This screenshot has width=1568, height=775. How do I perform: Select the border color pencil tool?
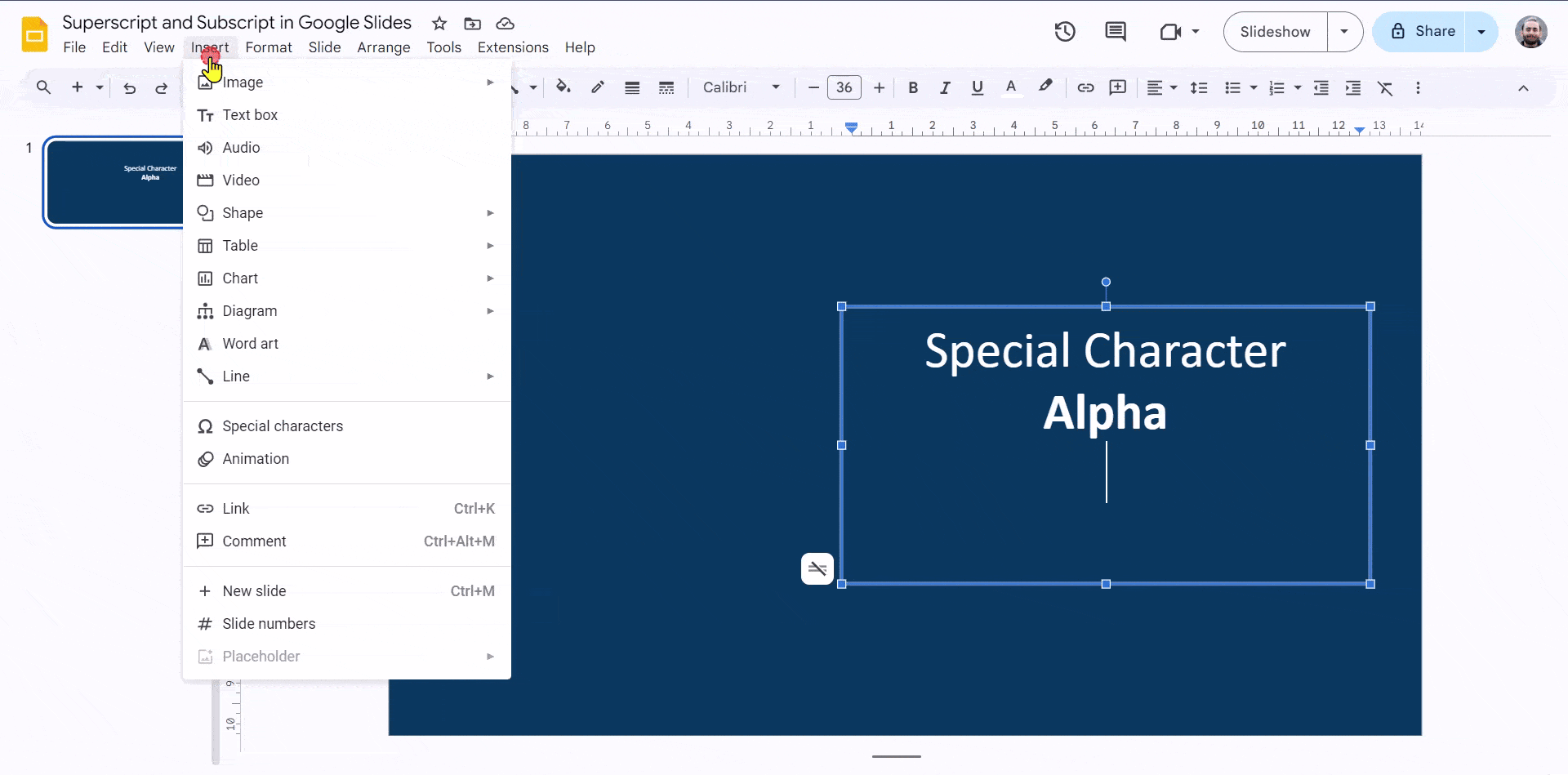tap(599, 87)
